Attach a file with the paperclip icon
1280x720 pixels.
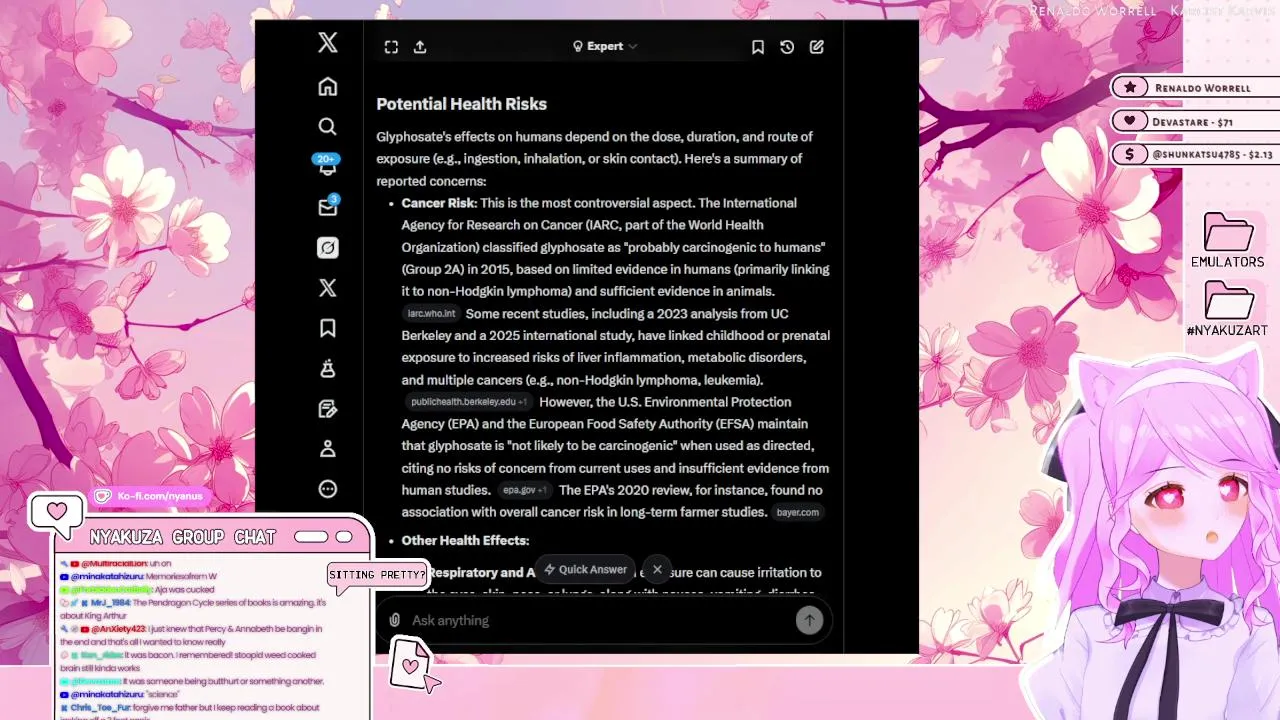[x=395, y=620]
